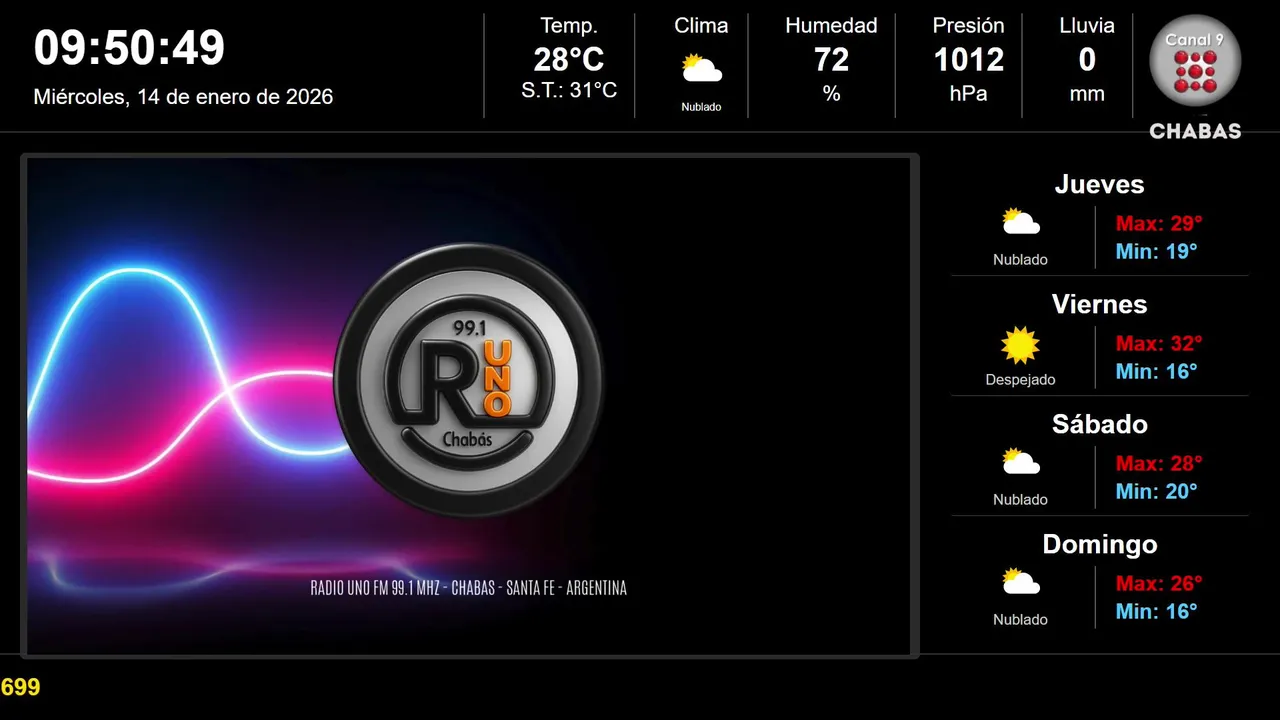Click the humidity value 72
The height and width of the screenshot is (720, 1280).
click(831, 60)
